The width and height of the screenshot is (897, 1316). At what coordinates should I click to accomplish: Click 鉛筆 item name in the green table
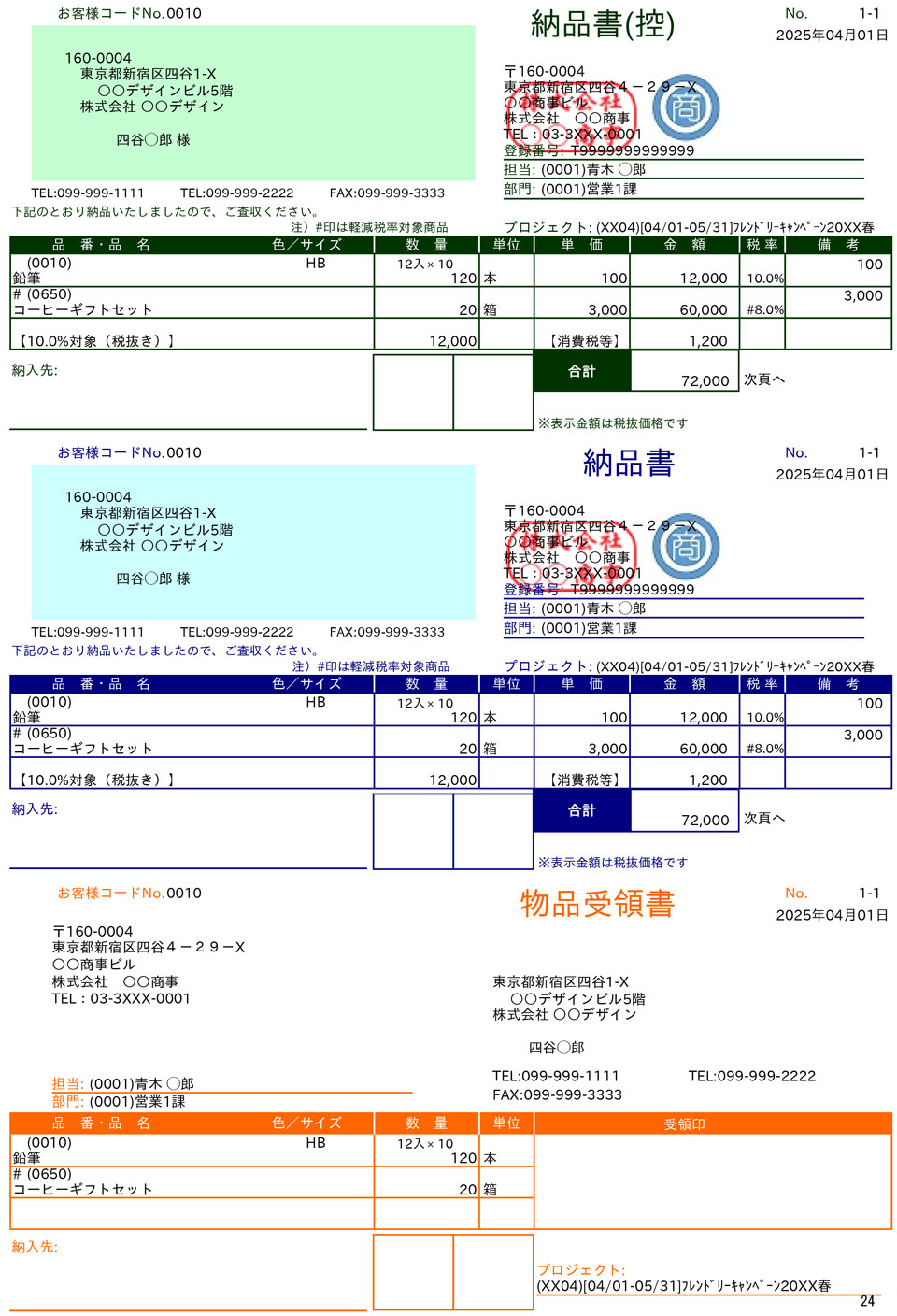26,279
